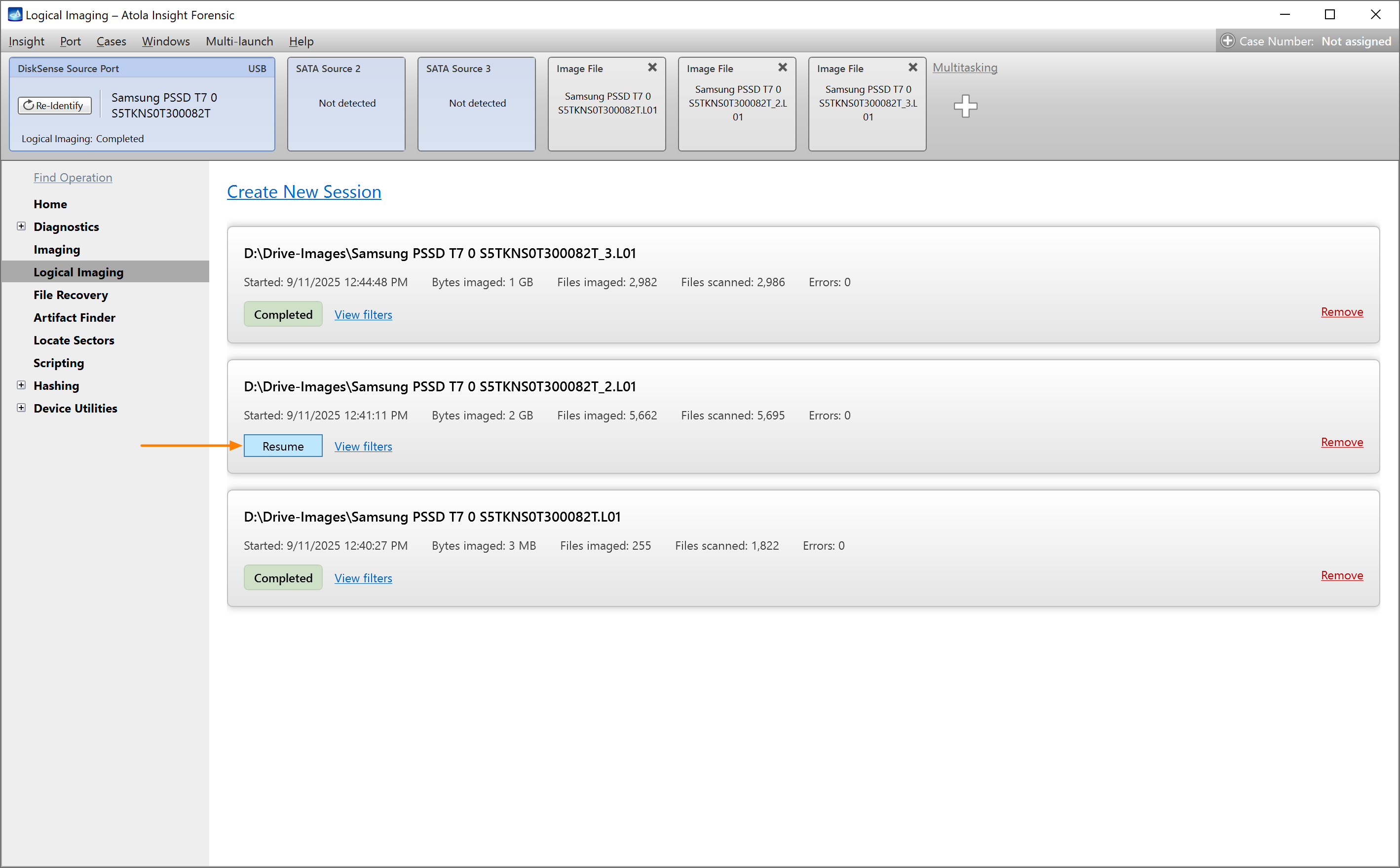Remove the S5TKNS0T300082T.L01 session
Image resolution: width=1400 pixels, height=868 pixels.
tap(1341, 575)
